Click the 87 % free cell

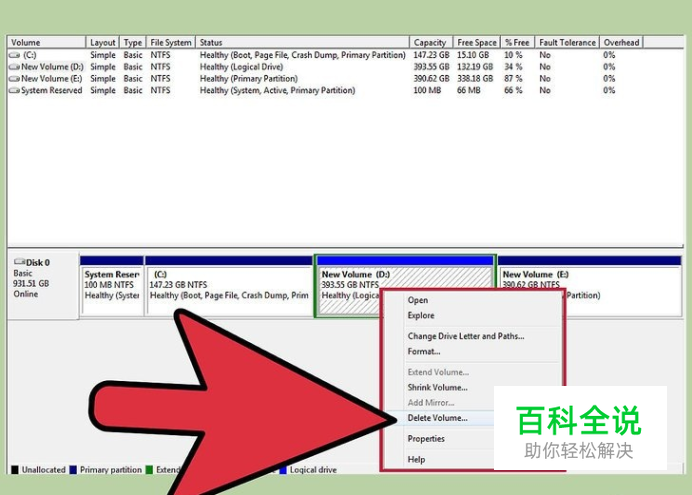pos(513,79)
